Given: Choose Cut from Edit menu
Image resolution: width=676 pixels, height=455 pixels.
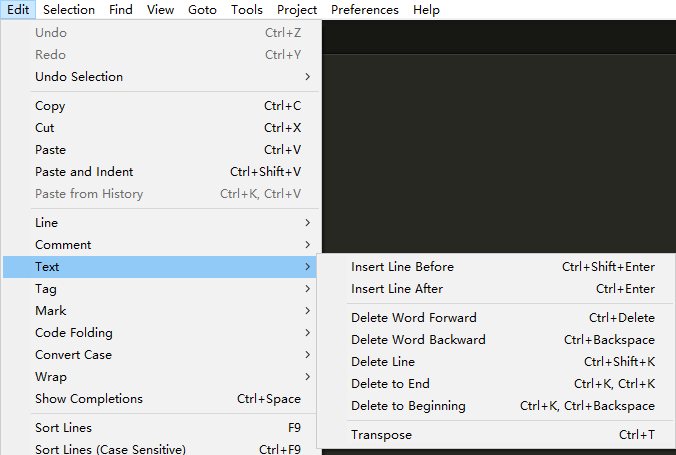Looking at the screenshot, I should click(x=160, y=128).
